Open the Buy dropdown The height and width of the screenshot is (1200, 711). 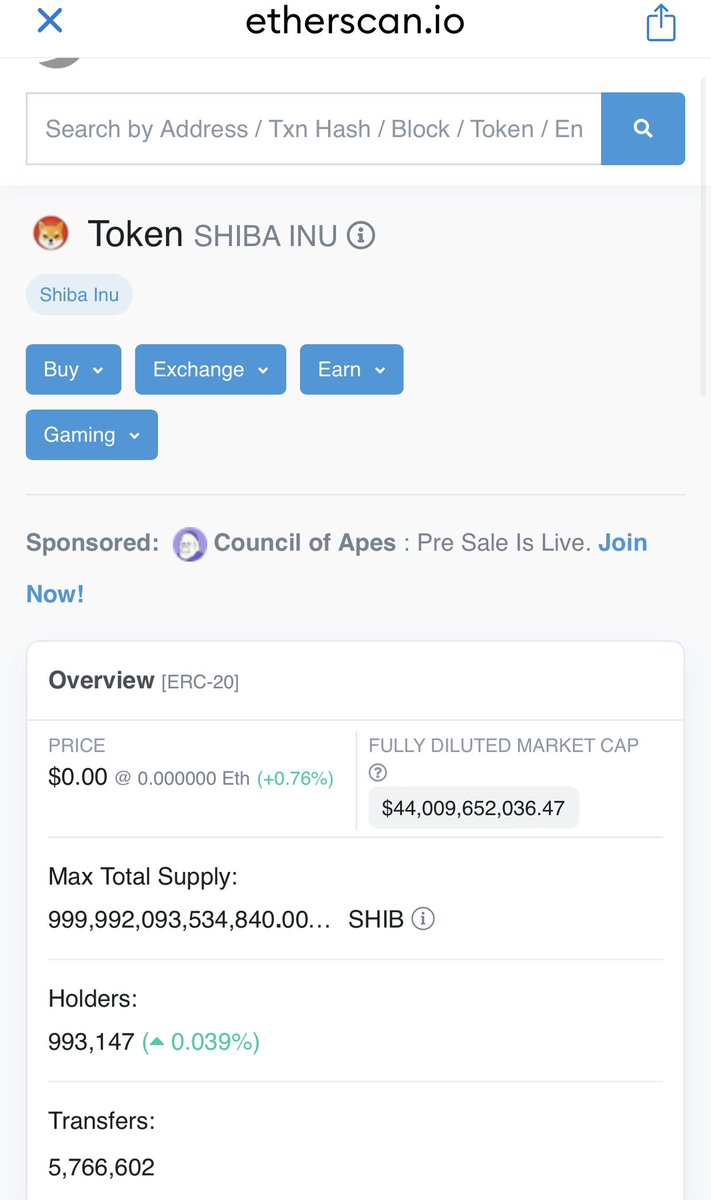click(x=73, y=369)
